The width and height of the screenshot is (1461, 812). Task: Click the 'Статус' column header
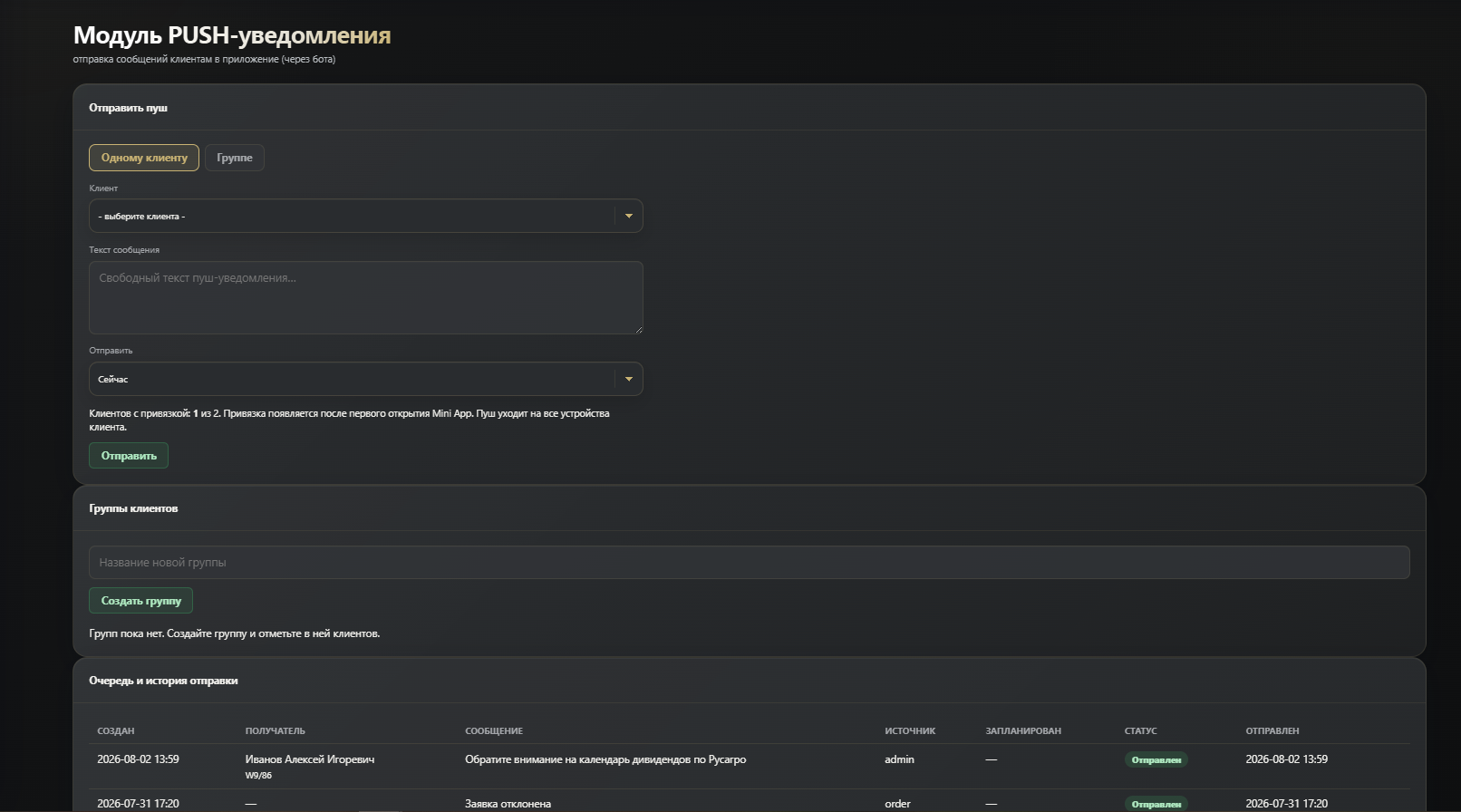coord(1140,730)
